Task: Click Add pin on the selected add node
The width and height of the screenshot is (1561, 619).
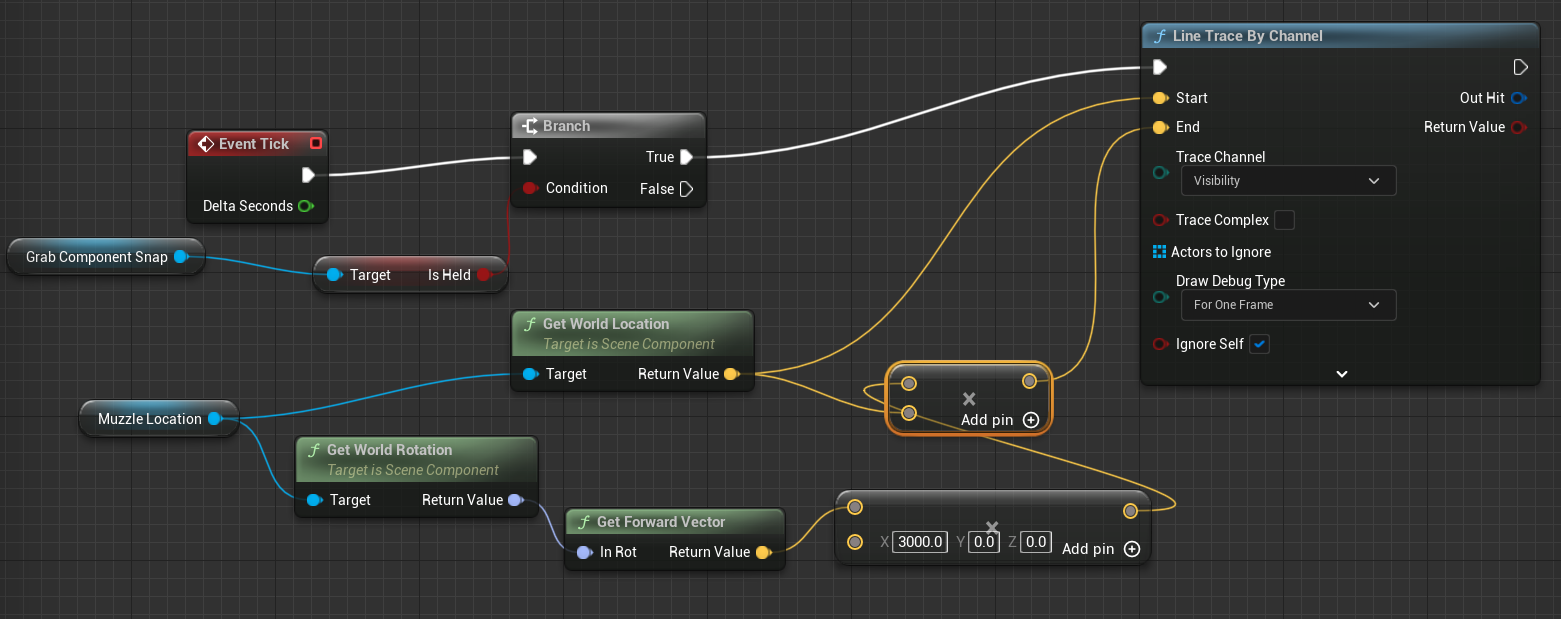Action: [1000, 420]
